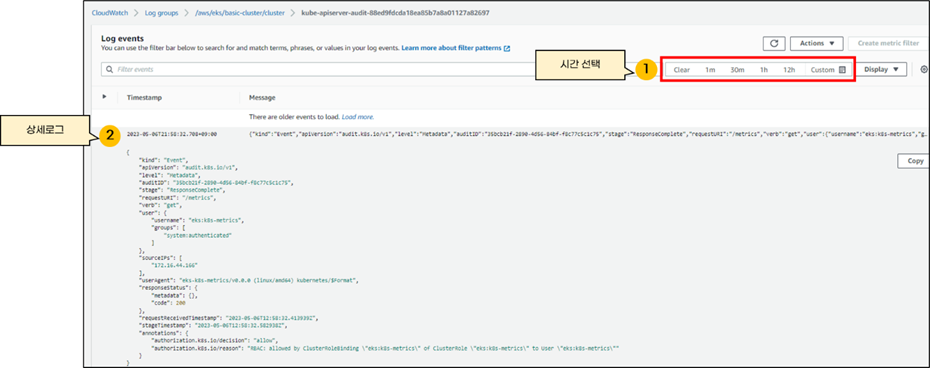Click the "auditID" line in JSON

pos(216,183)
